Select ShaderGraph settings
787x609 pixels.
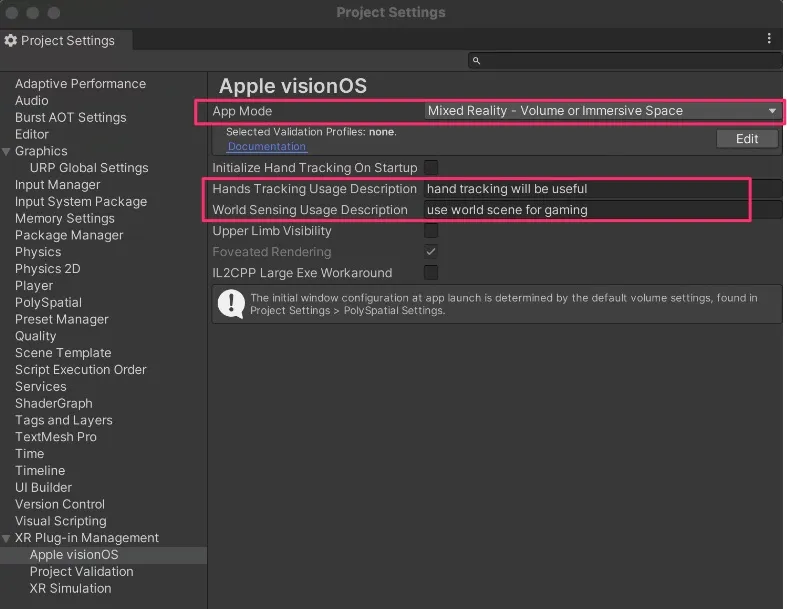coord(54,404)
